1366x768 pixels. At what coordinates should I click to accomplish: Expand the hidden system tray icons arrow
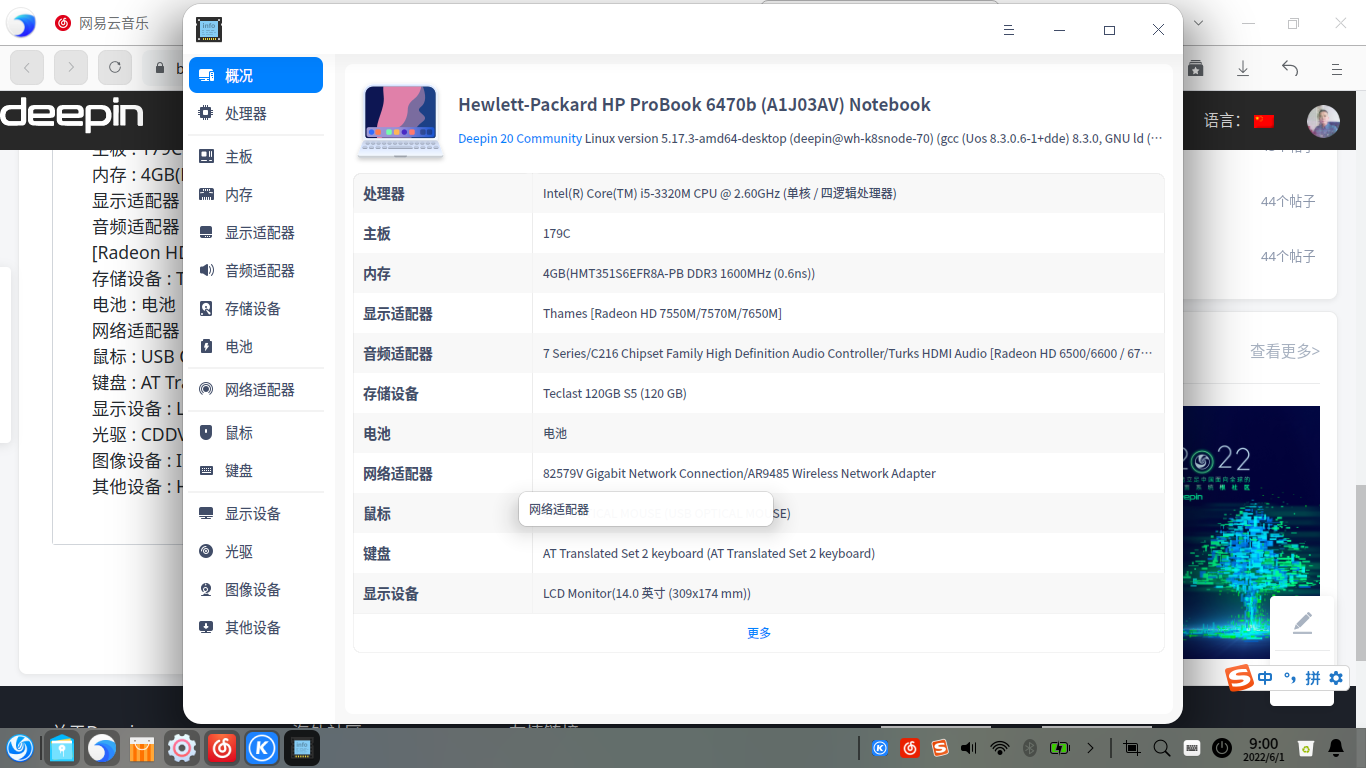(1091, 747)
